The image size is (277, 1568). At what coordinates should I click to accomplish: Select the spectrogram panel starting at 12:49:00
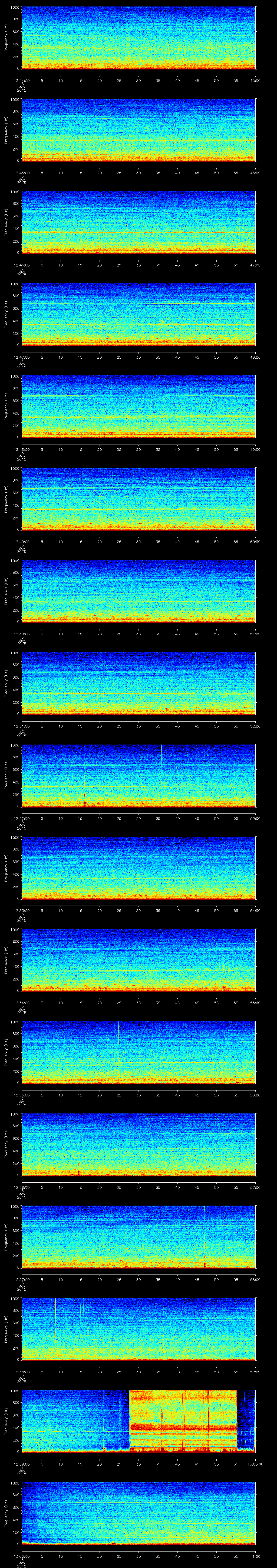pos(138,499)
